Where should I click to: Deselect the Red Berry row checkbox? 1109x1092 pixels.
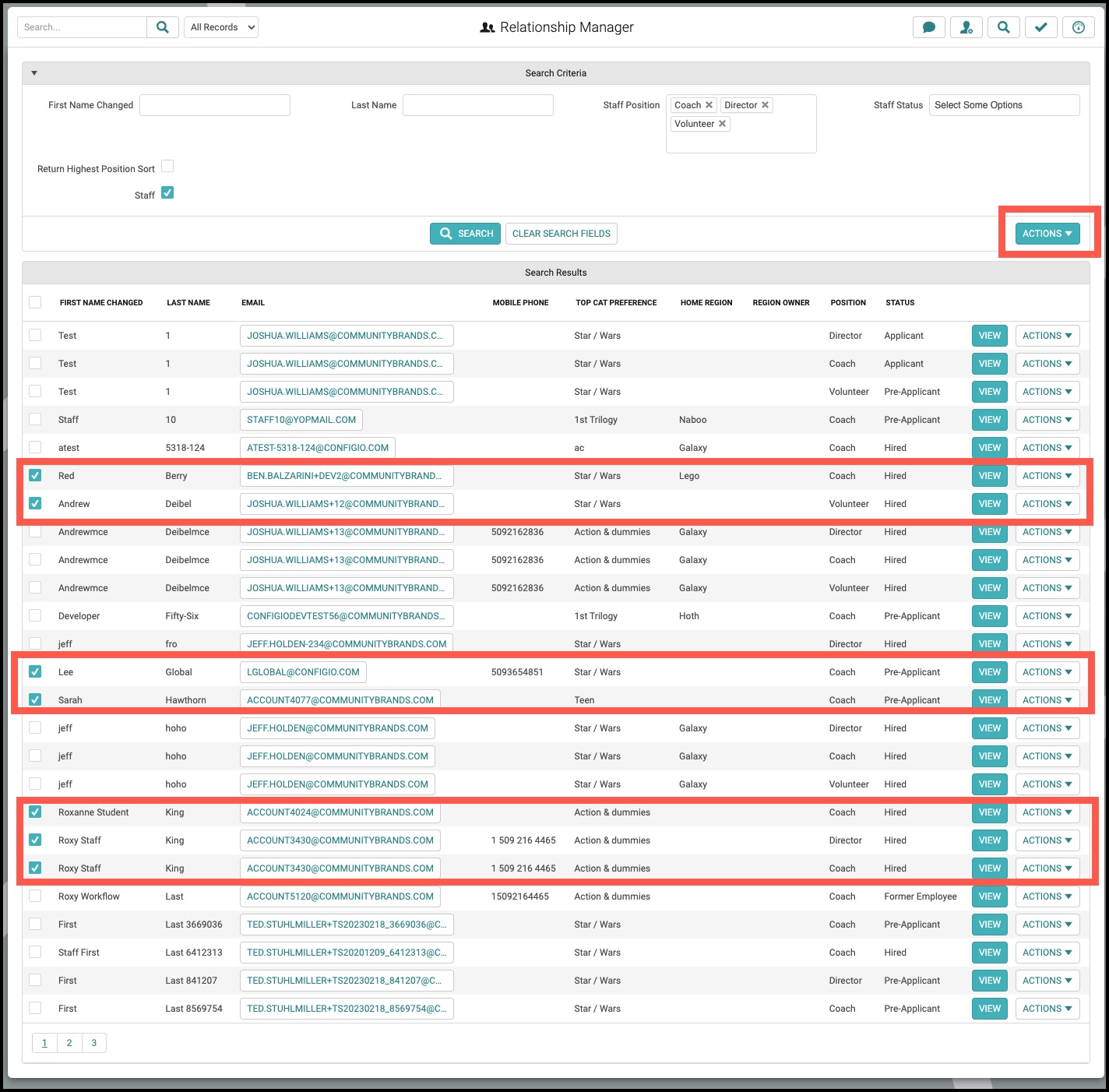[x=35, y=475]
